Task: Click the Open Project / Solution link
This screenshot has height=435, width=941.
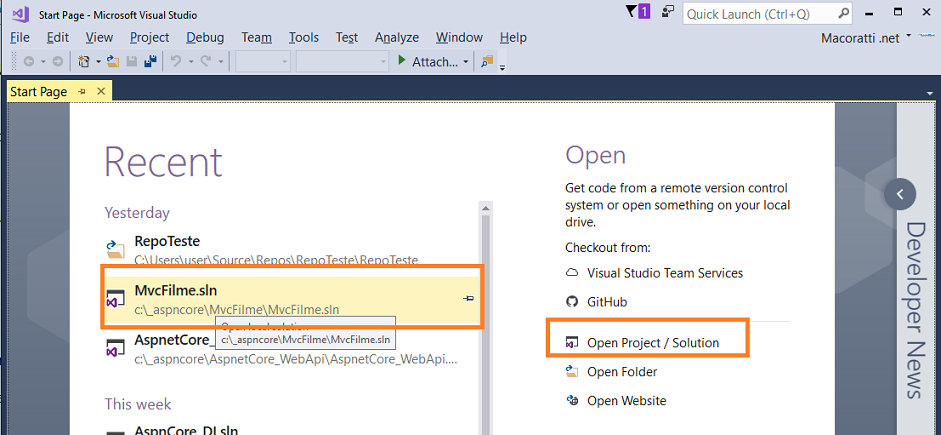Action: pos(653,343)
